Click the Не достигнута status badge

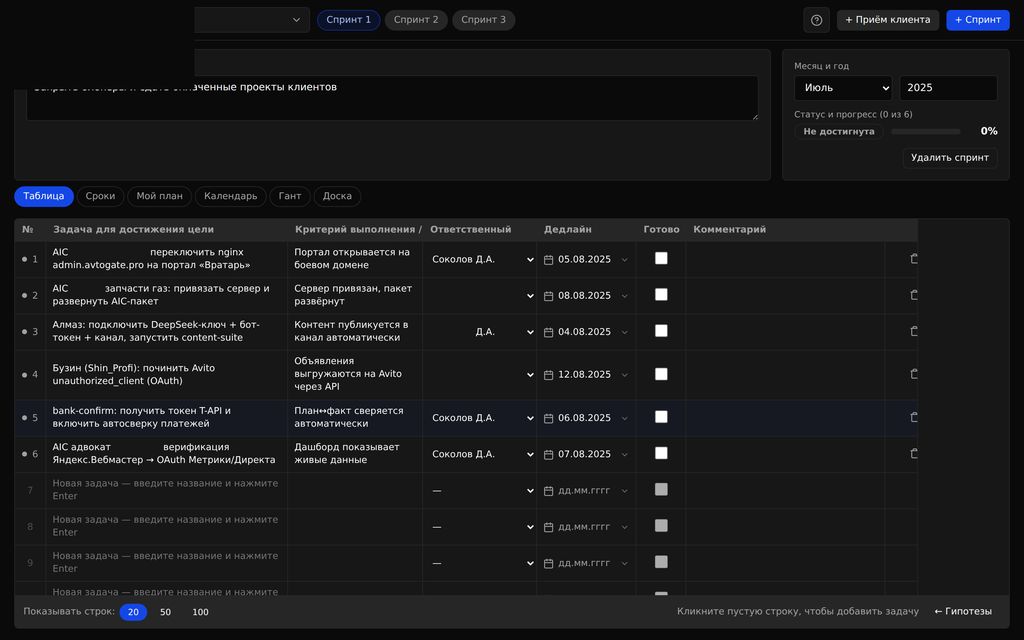click(839, 131)
